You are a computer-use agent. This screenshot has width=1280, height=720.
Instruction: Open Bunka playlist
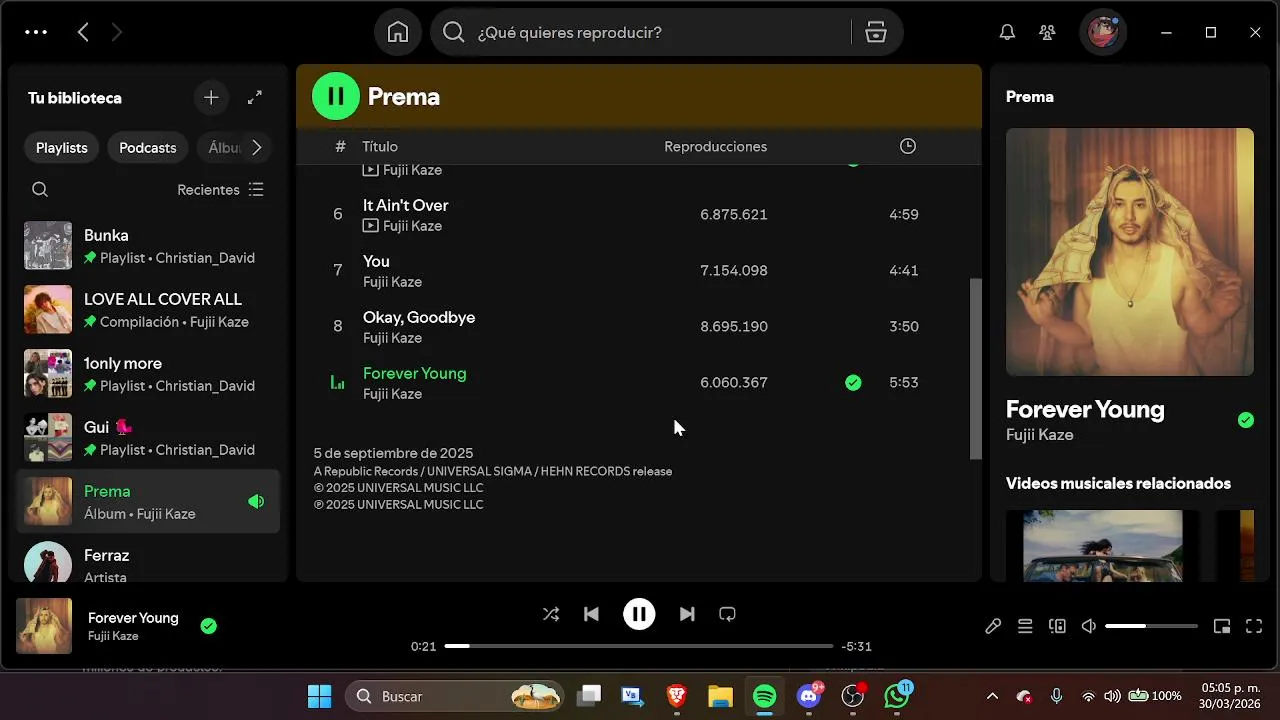(x=148, y=246)
